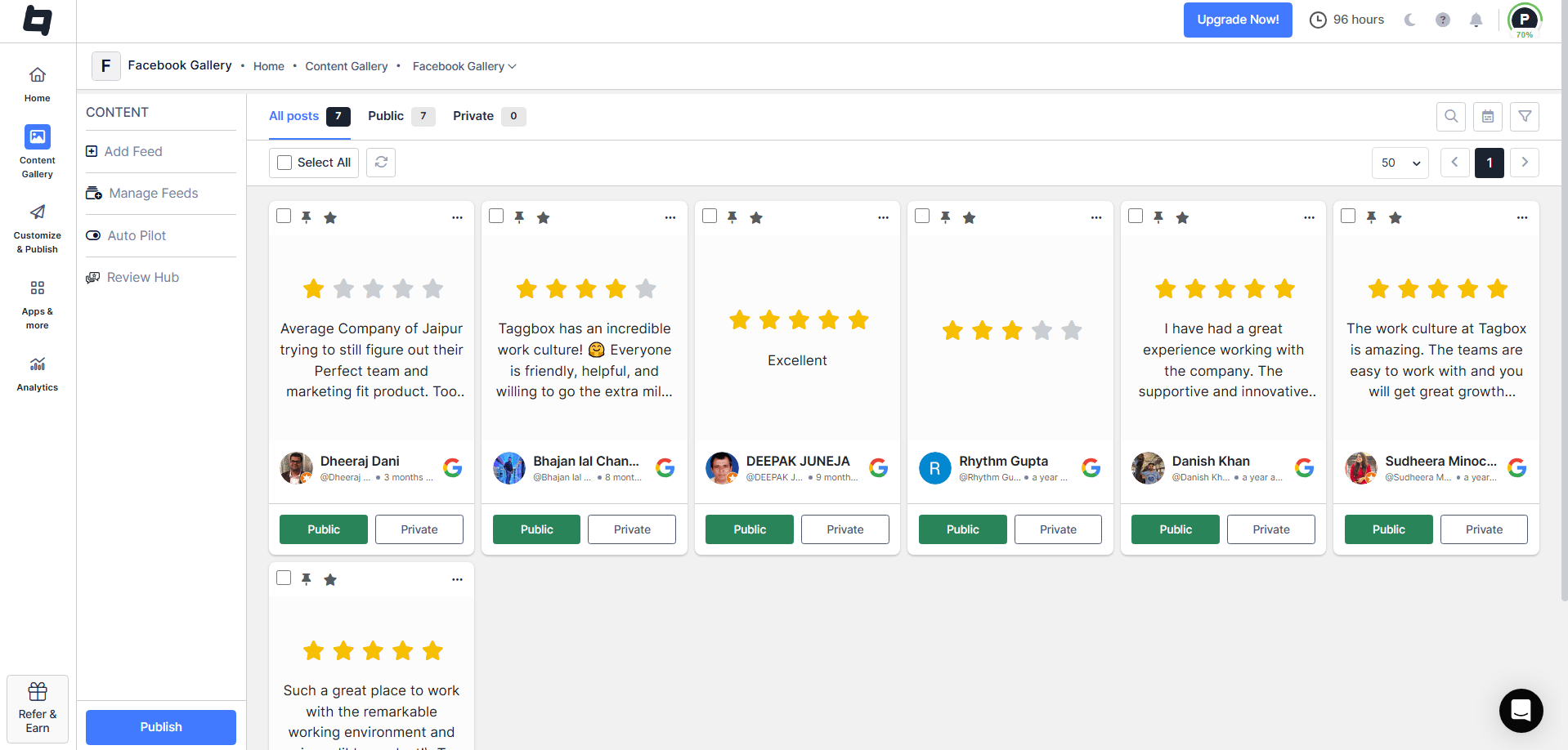Switch to the Private tab

click(489, 116)
